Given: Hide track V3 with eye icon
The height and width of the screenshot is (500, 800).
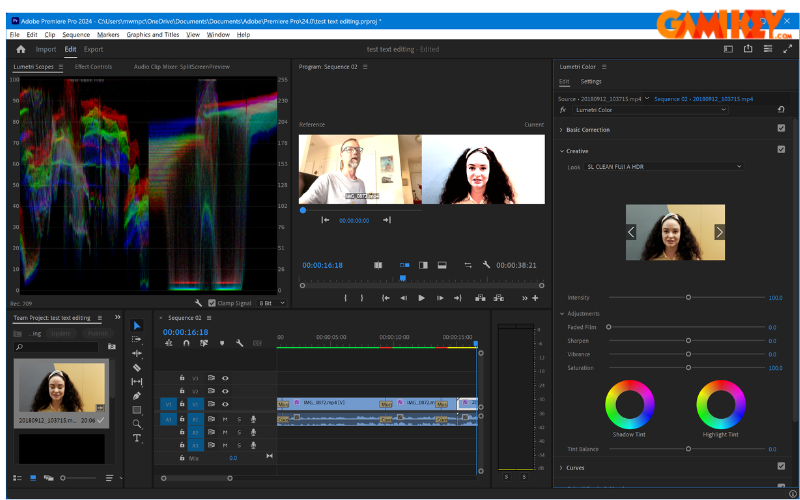Looking at the screenshot, I should click(x=225, y=378).
